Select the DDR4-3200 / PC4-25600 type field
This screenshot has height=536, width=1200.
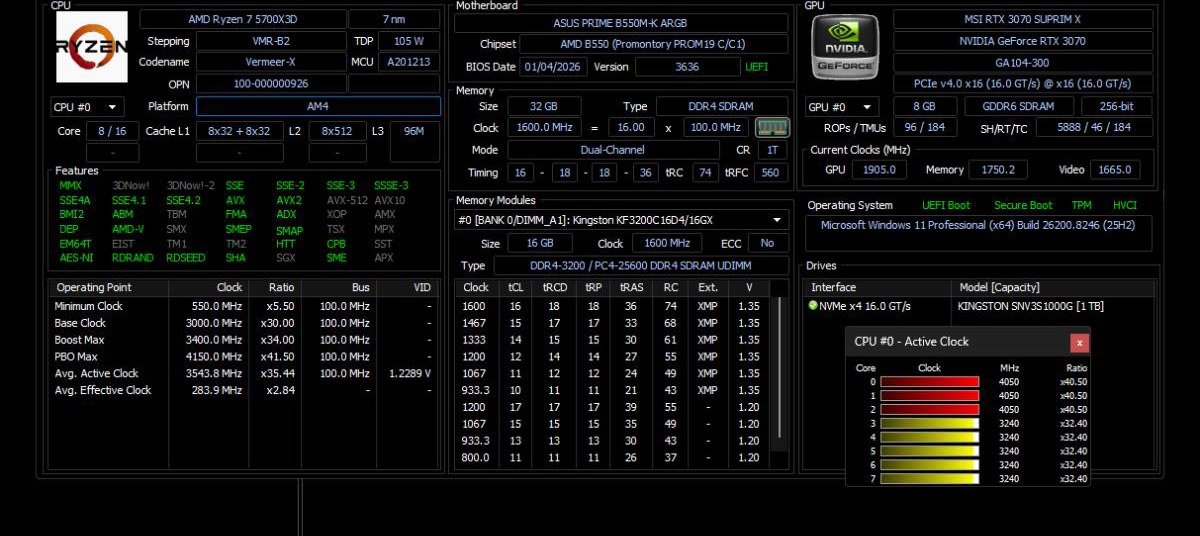tap(640, 265)
